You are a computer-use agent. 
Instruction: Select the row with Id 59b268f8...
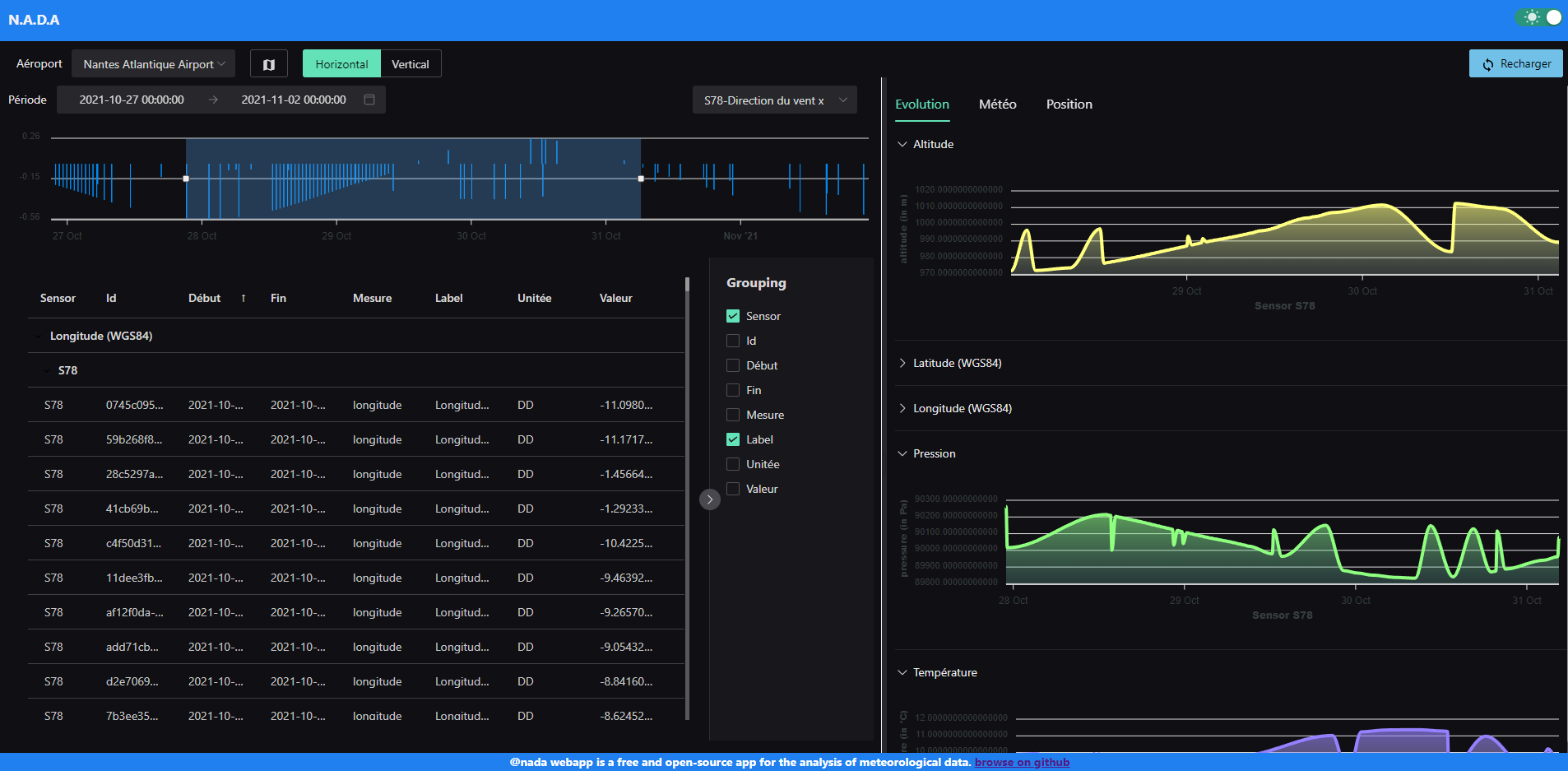[356, 439]
